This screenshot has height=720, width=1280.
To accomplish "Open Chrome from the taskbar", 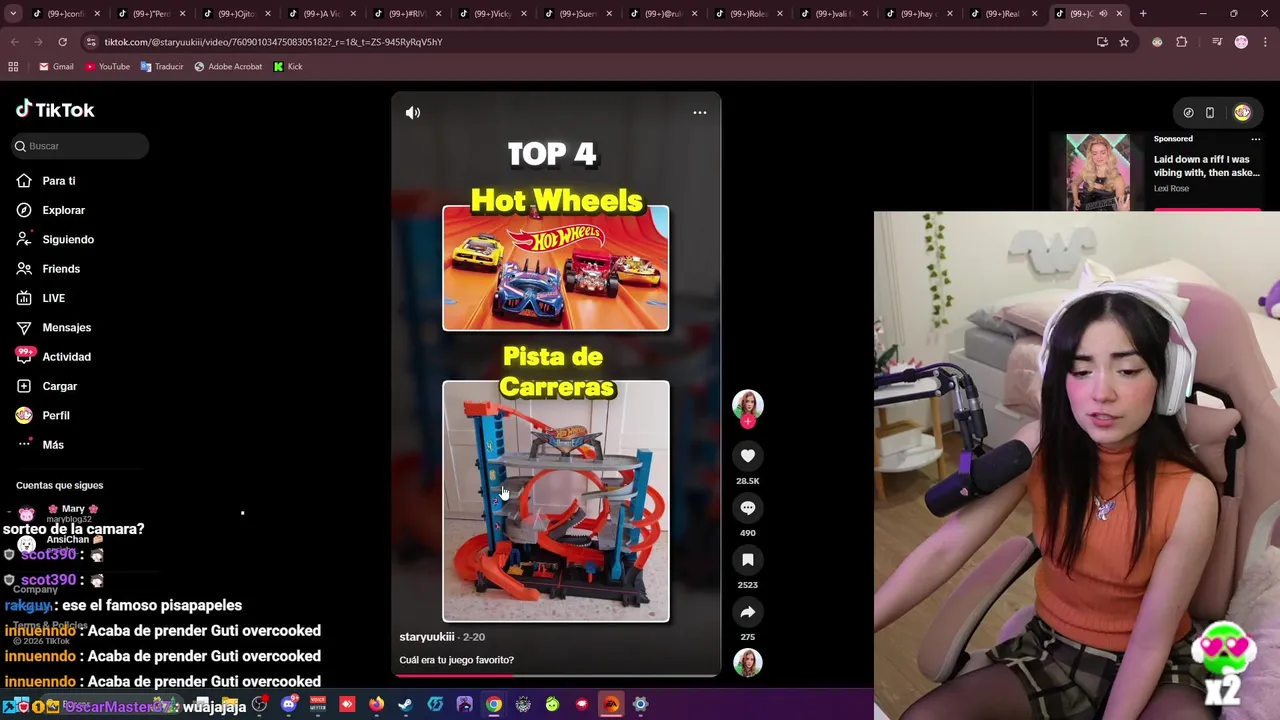I will pos(494,705).
